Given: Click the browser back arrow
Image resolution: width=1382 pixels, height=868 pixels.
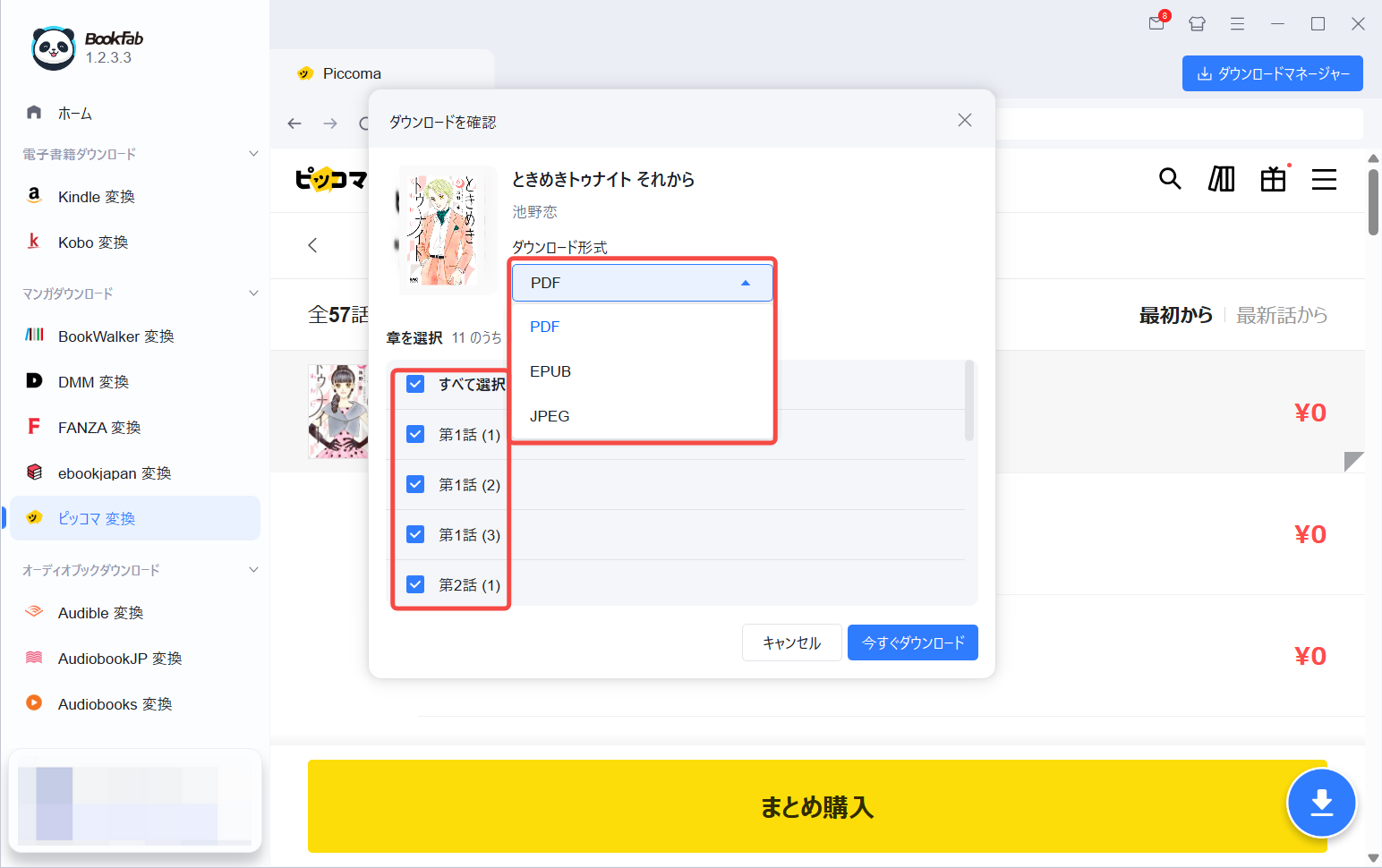Looking at the screenshot, I should pyautogui.click(x=294, y=123).
